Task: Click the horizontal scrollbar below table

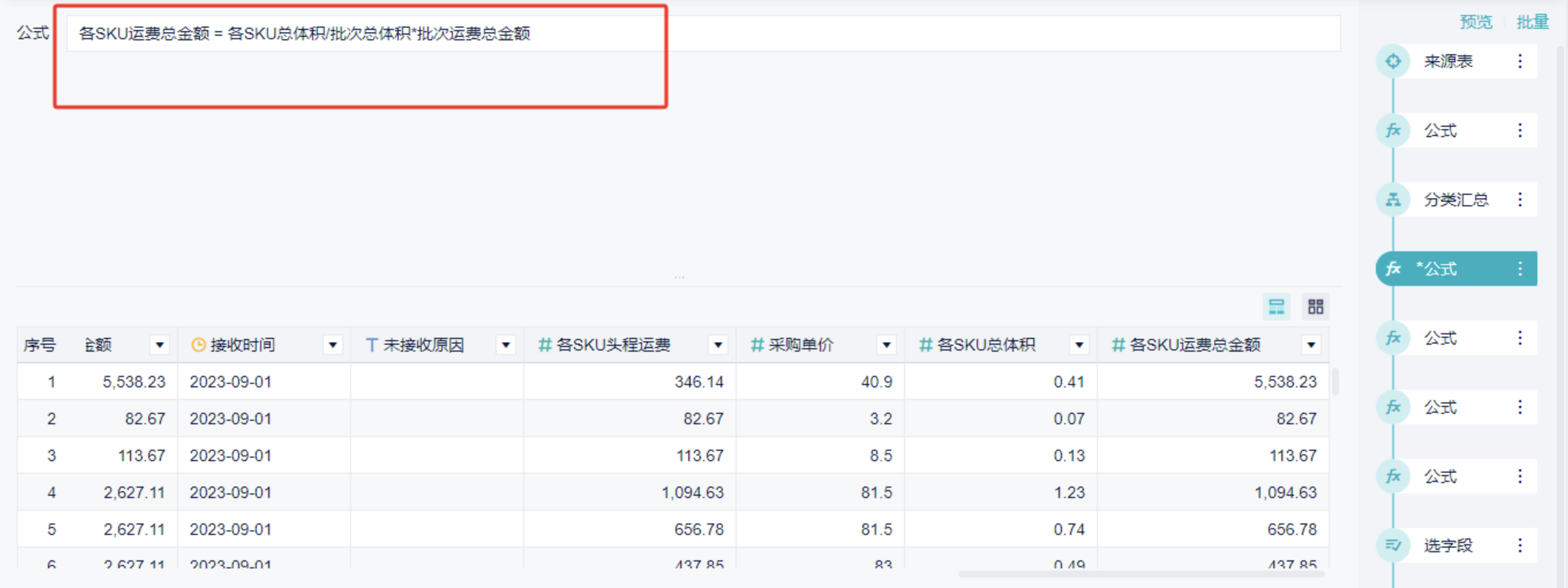Action: 1141,574
